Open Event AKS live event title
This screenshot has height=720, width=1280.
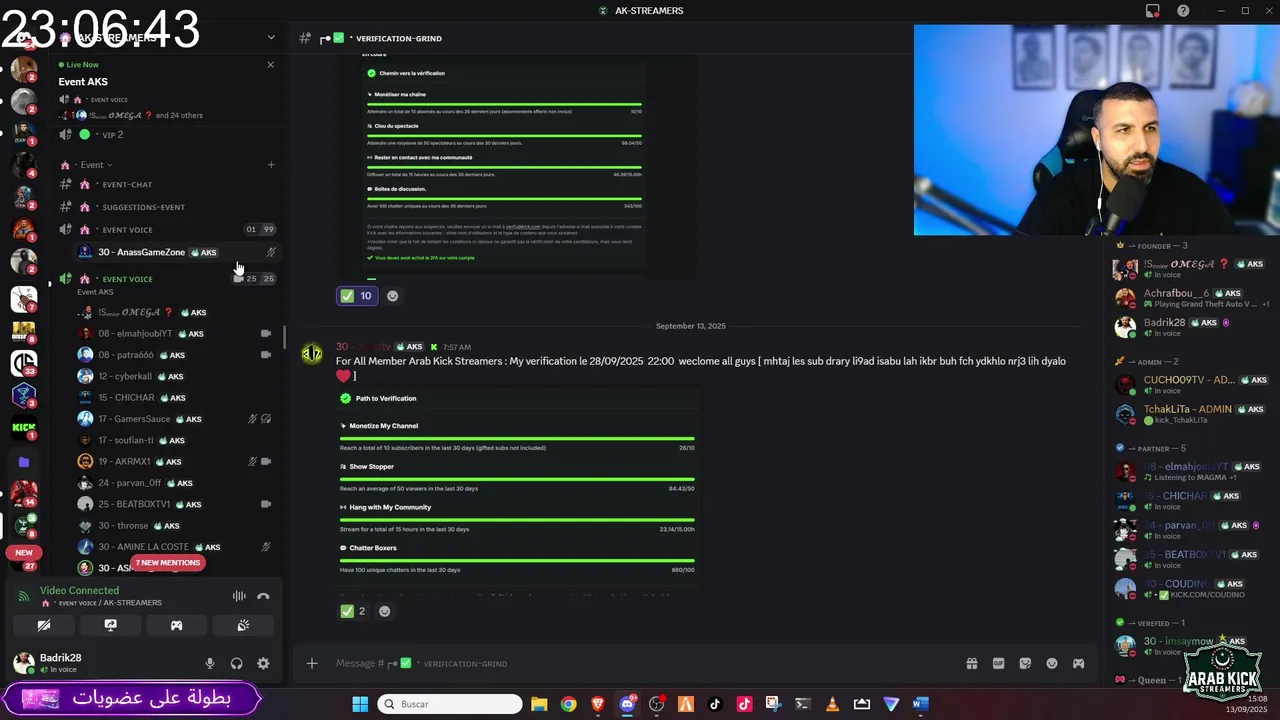[83, 82]
